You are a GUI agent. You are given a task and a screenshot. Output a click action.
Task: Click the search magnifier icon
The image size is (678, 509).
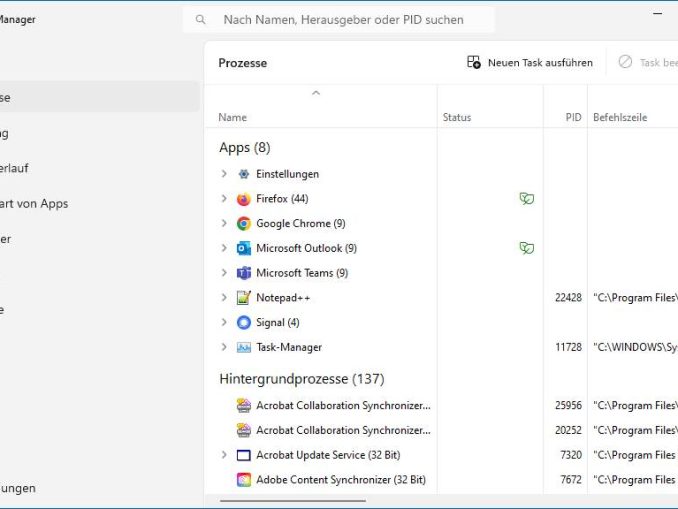tap(200, 19)
